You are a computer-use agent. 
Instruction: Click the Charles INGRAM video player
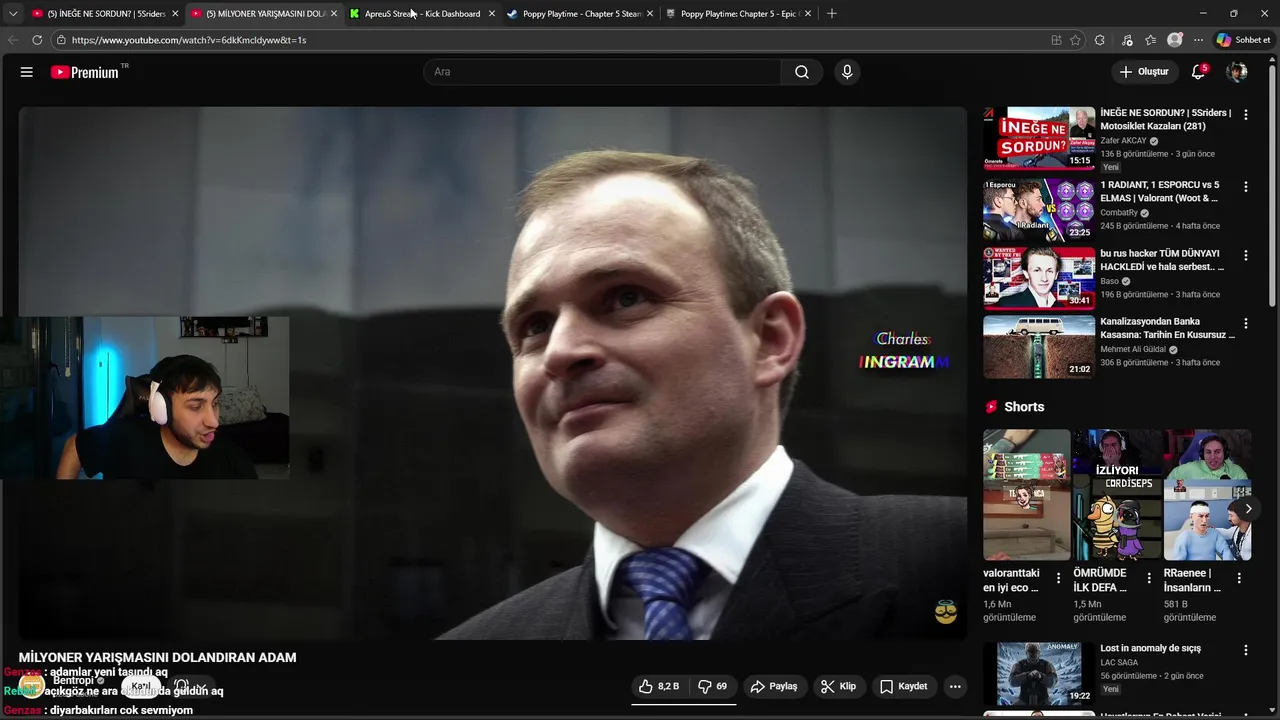point(492,373)
